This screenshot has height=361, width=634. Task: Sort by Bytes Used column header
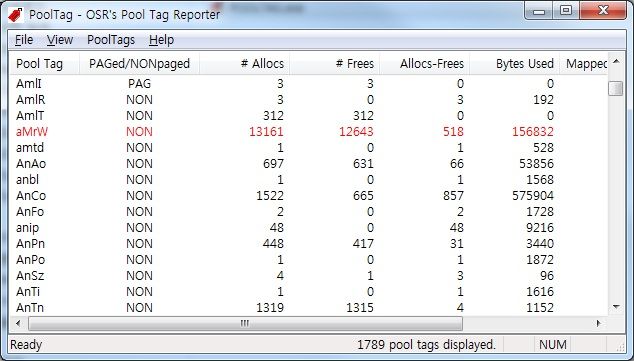click(x=514, y=63)
